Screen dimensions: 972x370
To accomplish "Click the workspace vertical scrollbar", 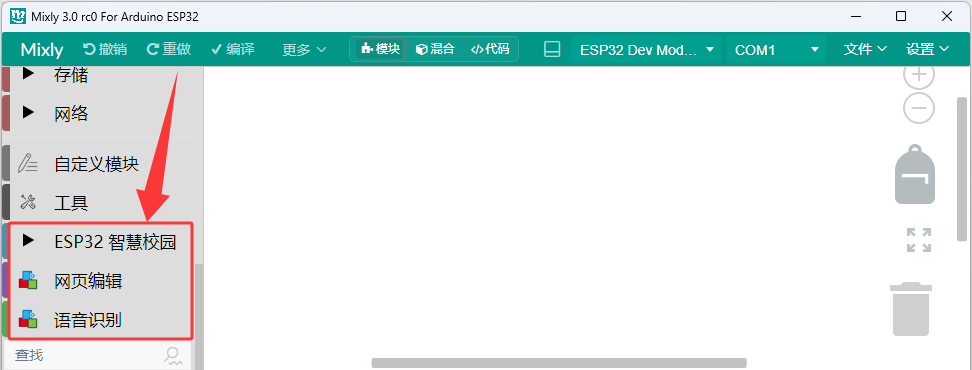I will click(962, 169).
